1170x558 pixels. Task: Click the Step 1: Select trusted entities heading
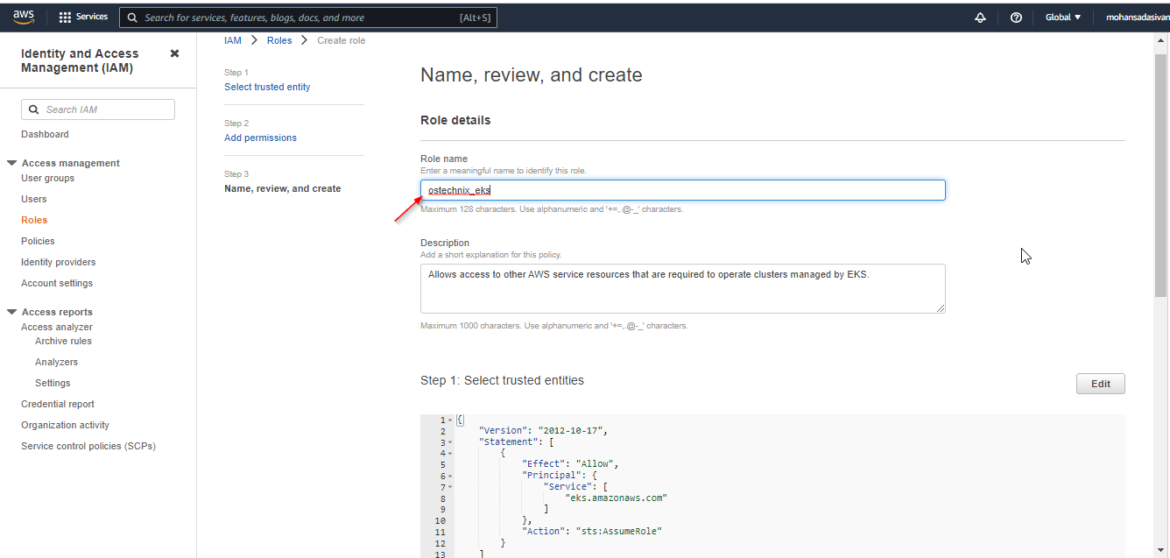tap(502, 380)
